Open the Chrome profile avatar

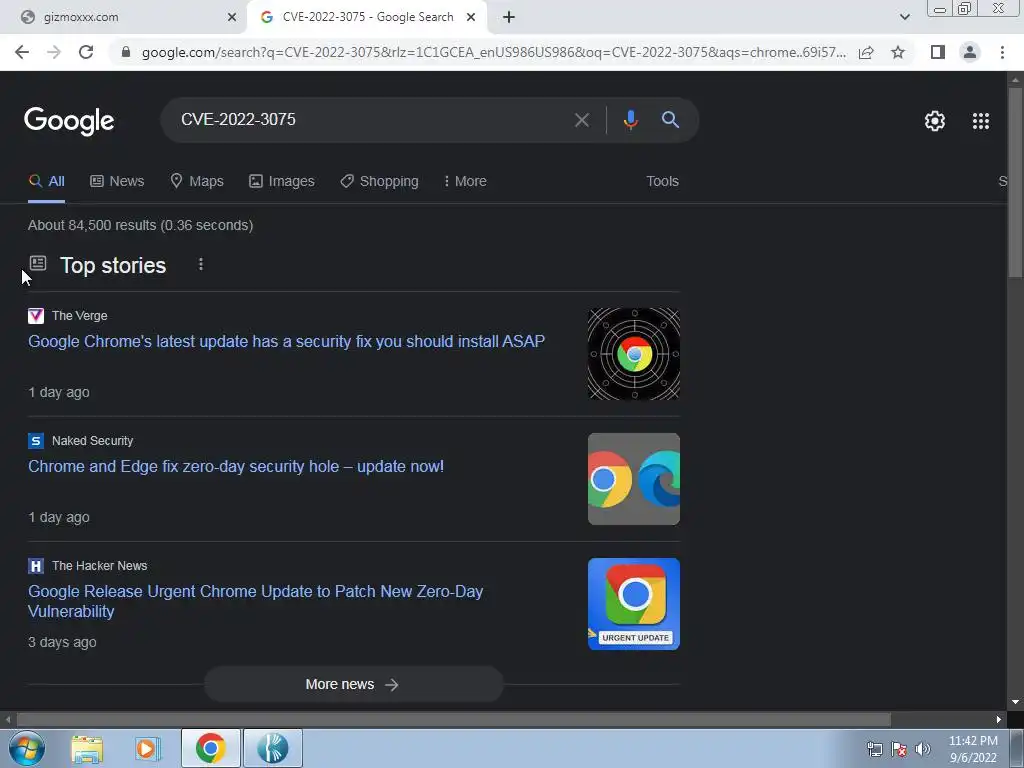(970, 52)
